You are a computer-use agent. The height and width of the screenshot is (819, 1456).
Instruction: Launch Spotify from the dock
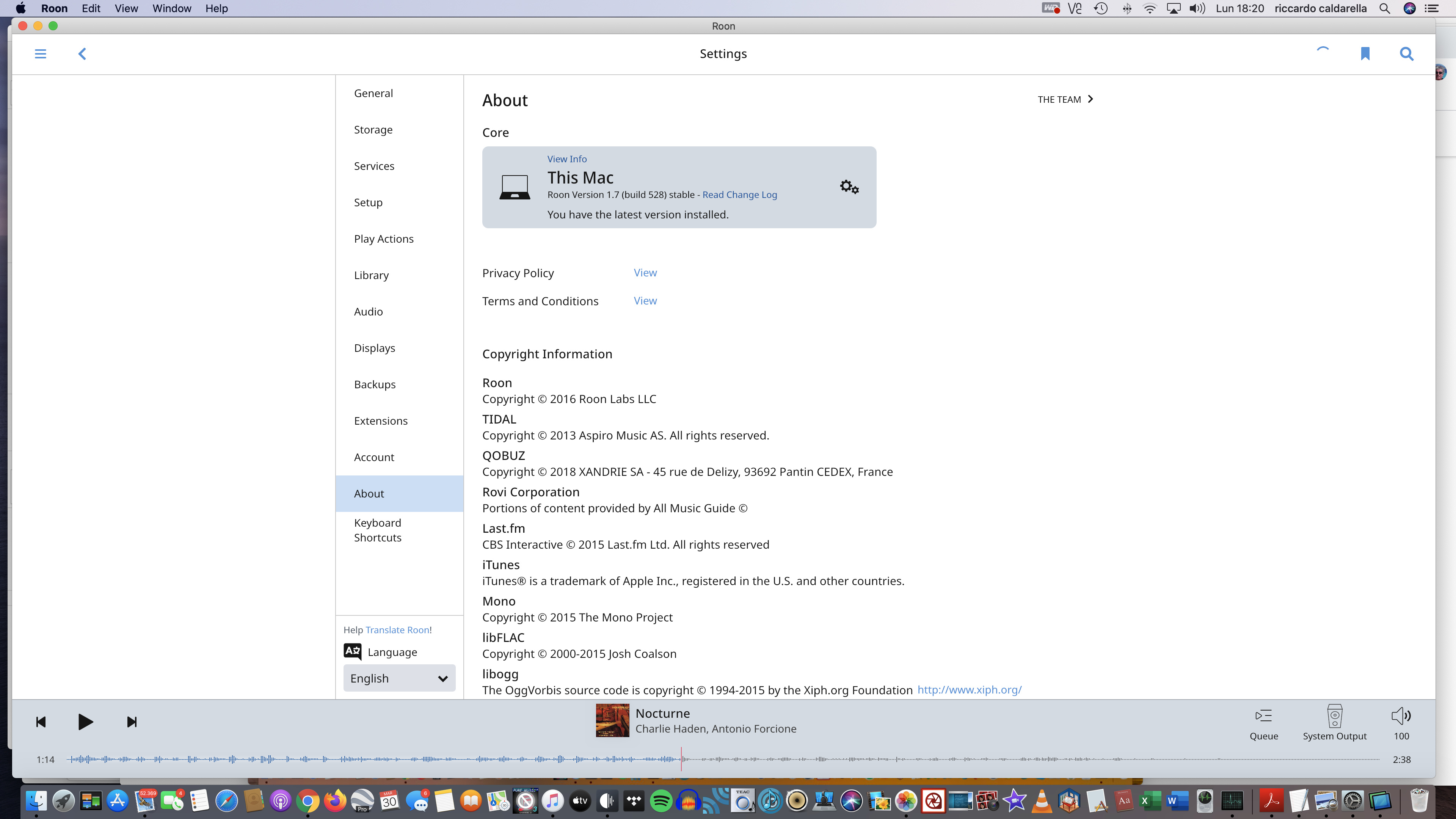click(x=661, y=801)
